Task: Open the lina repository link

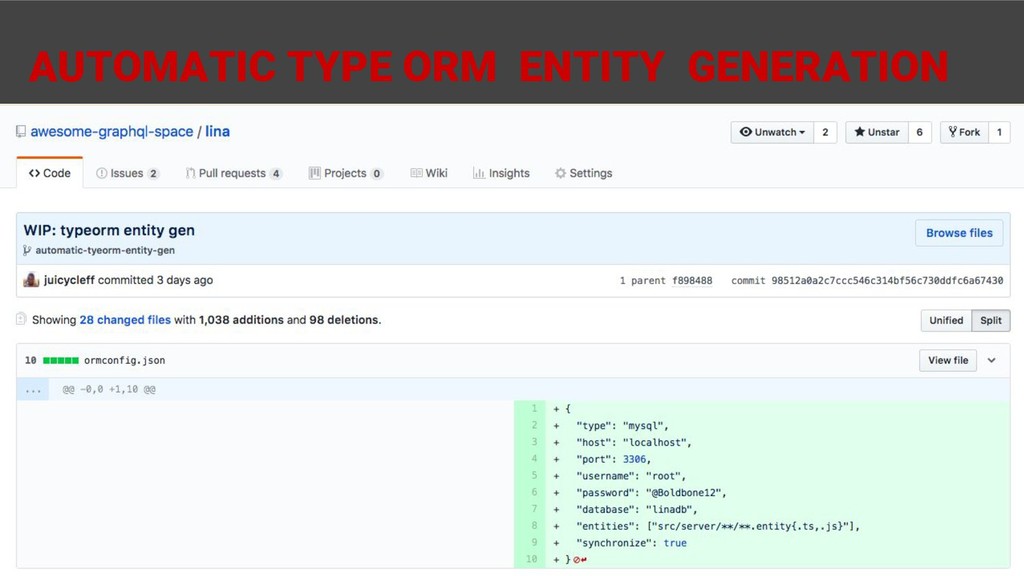Action: (x=217, y=131)
